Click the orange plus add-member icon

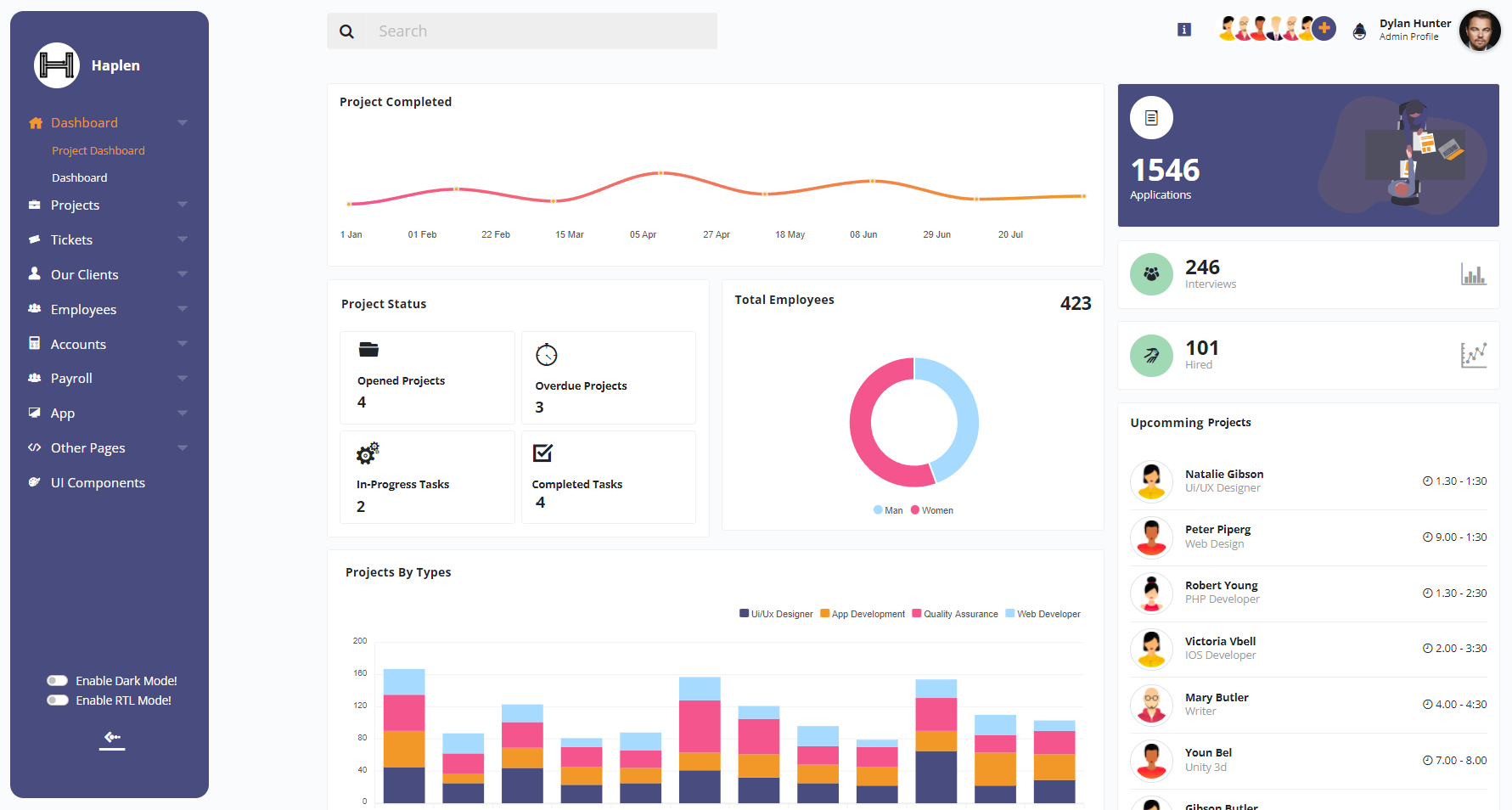click(1324, 29)
